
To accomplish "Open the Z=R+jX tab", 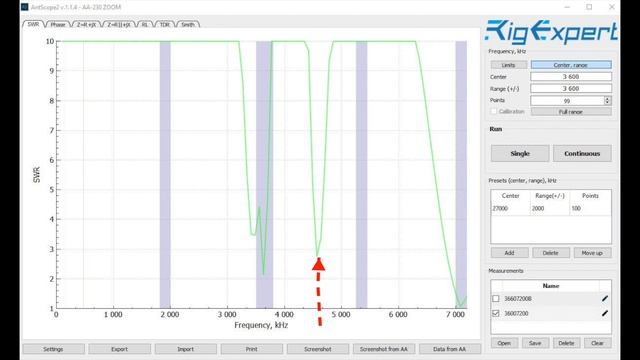I will 86,24.
